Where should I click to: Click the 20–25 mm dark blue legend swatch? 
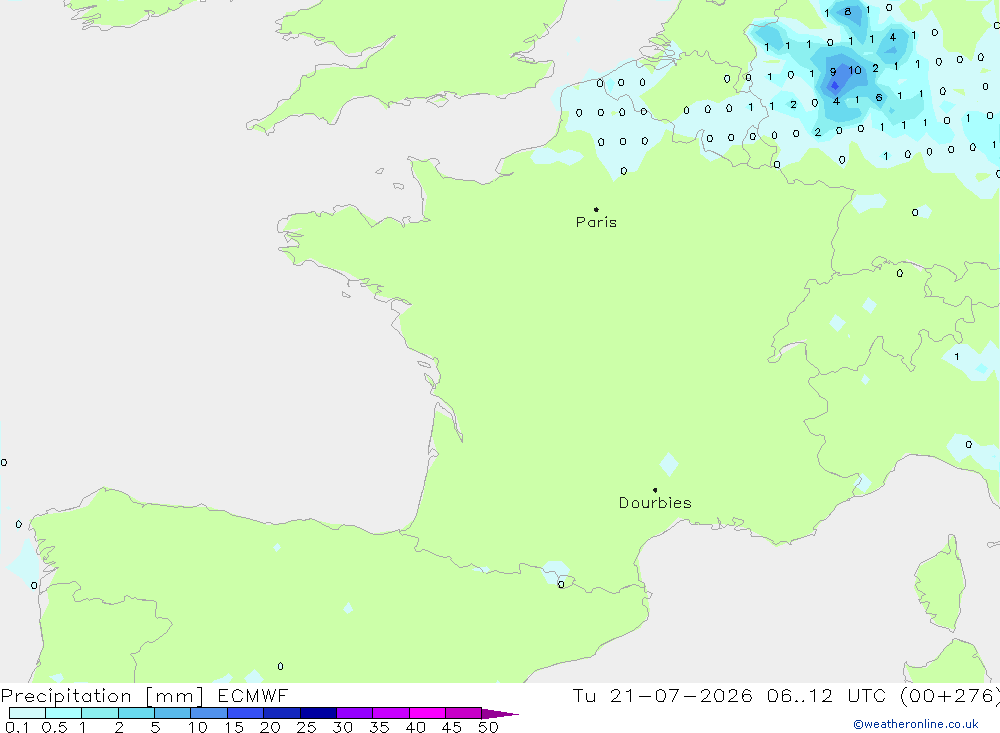pos(282,713)
